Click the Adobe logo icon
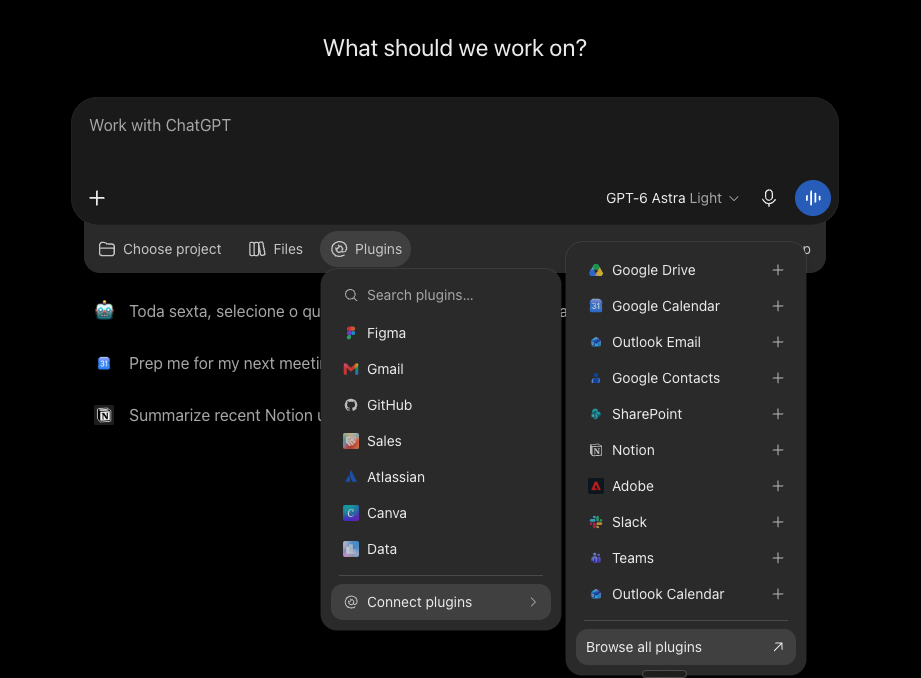The image size is (921, 678). (596, 486)
